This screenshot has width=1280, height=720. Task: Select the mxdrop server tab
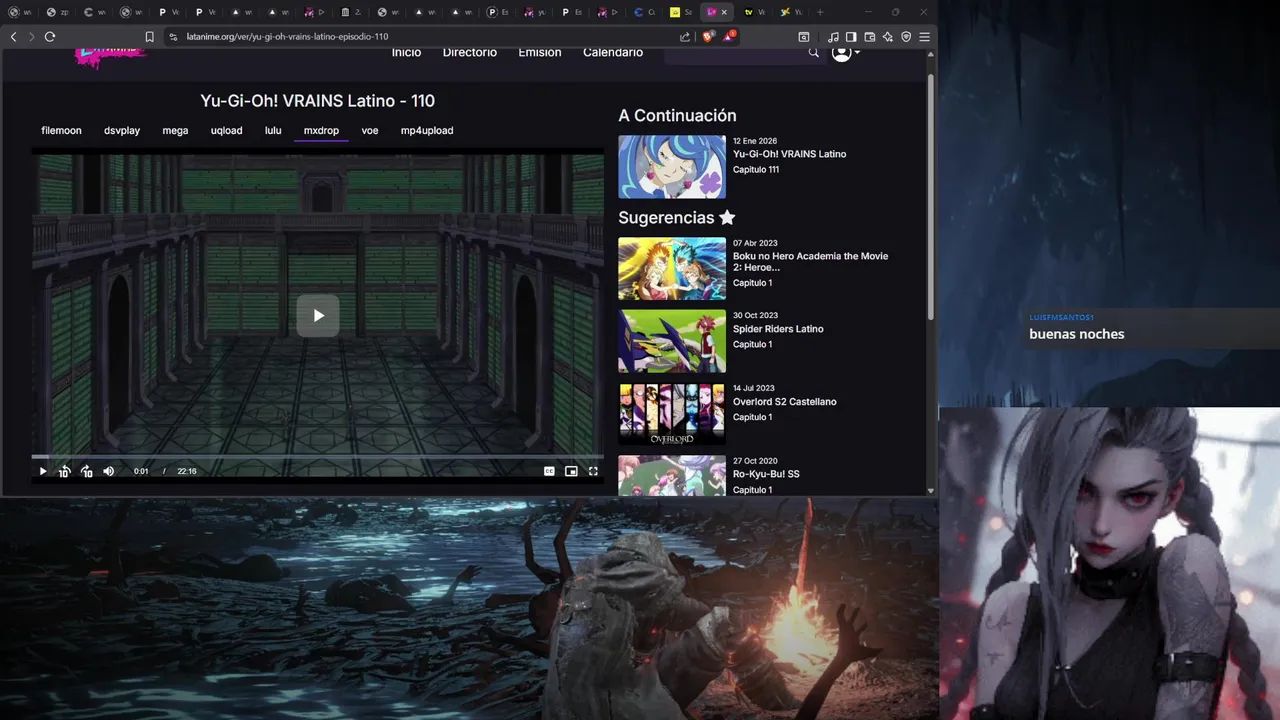coord(321,131)
